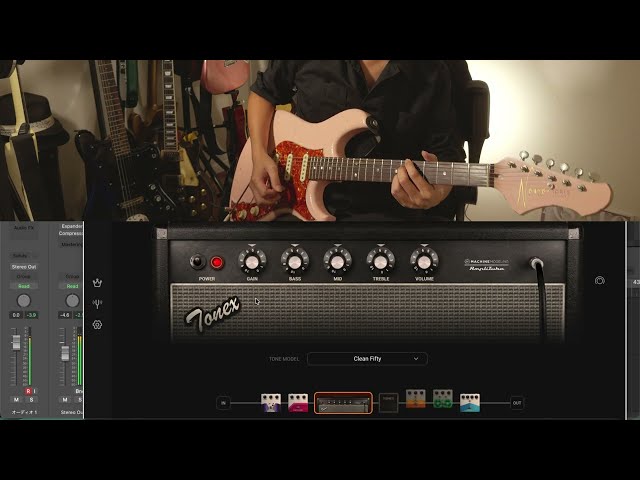Screen dimensions: 640x480
Task: Click the Mastering plugin slot on Stereo Out
Action: 71,244
